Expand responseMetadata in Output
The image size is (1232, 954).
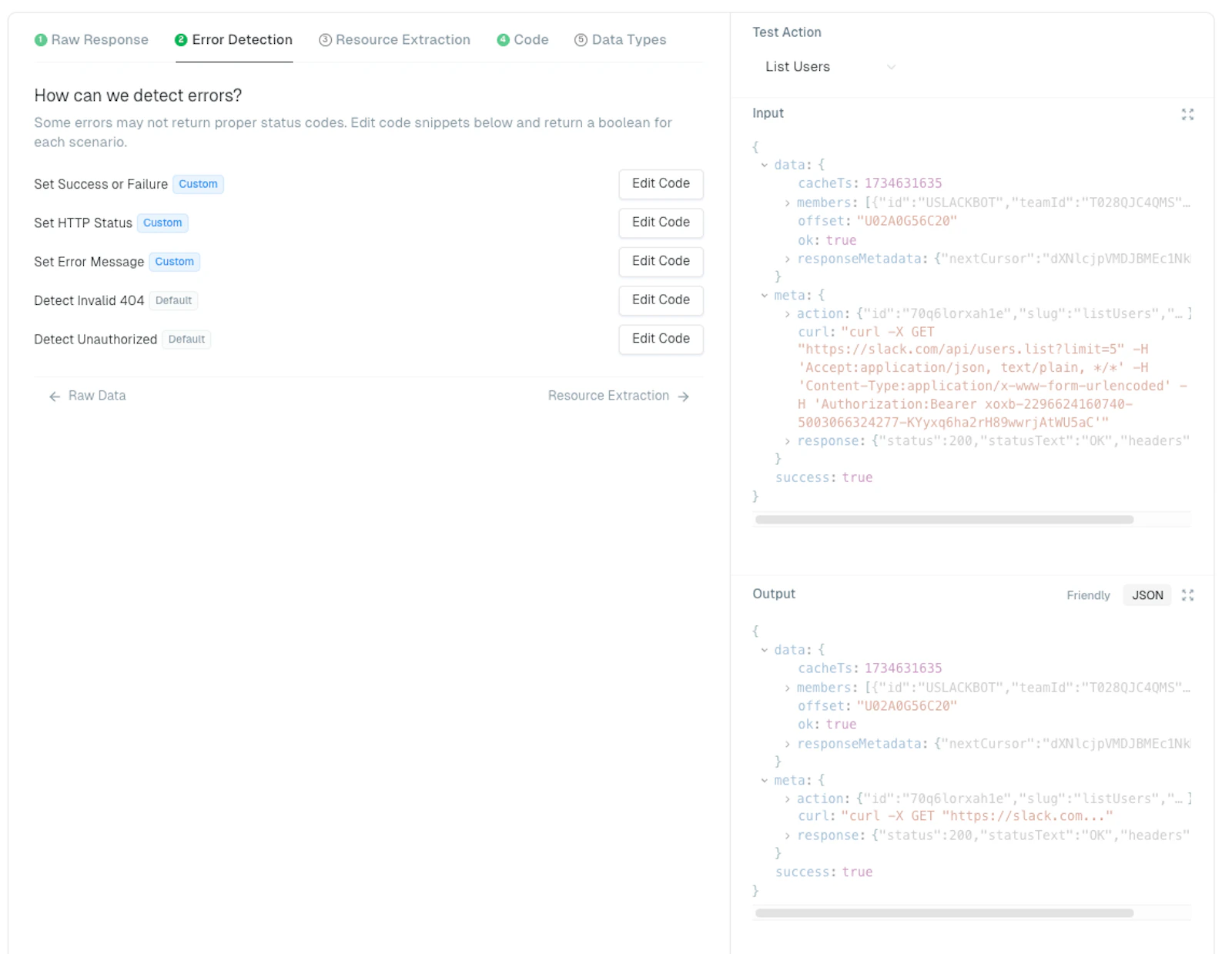click(787, 745)
